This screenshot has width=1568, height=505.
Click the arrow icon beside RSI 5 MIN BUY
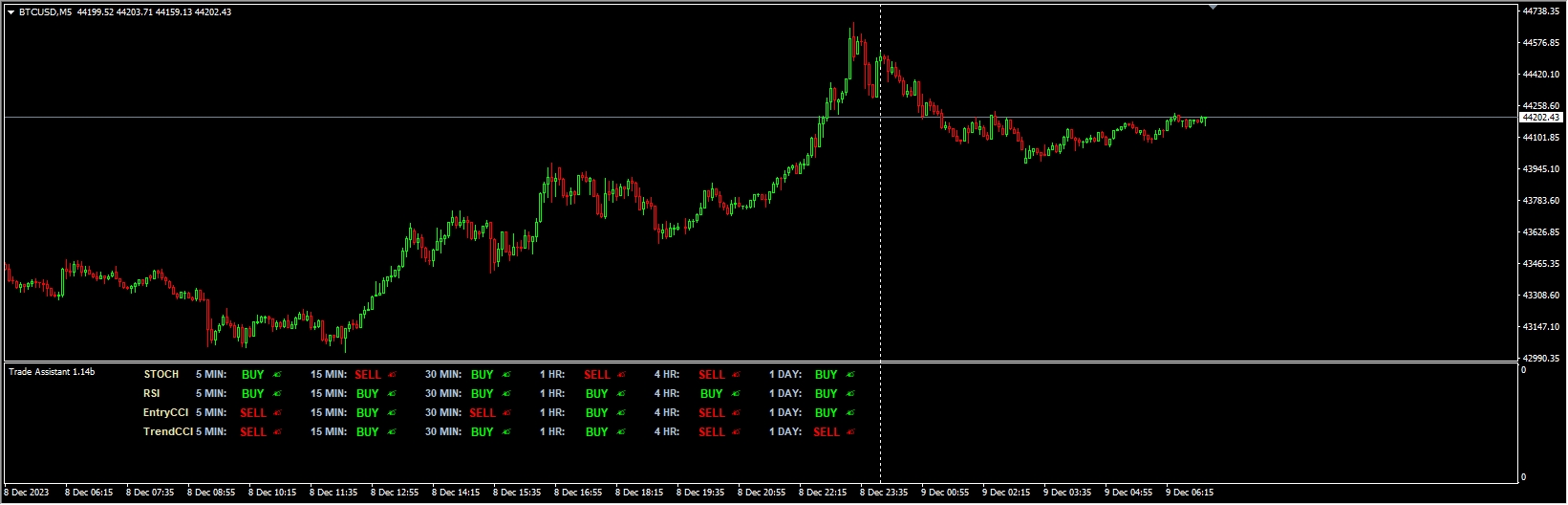277,394
